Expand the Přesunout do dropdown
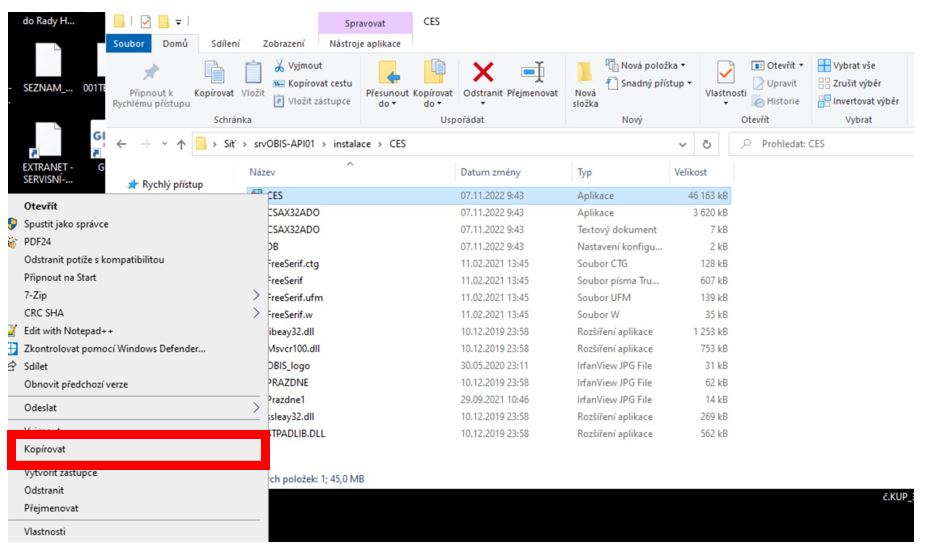 384,102
